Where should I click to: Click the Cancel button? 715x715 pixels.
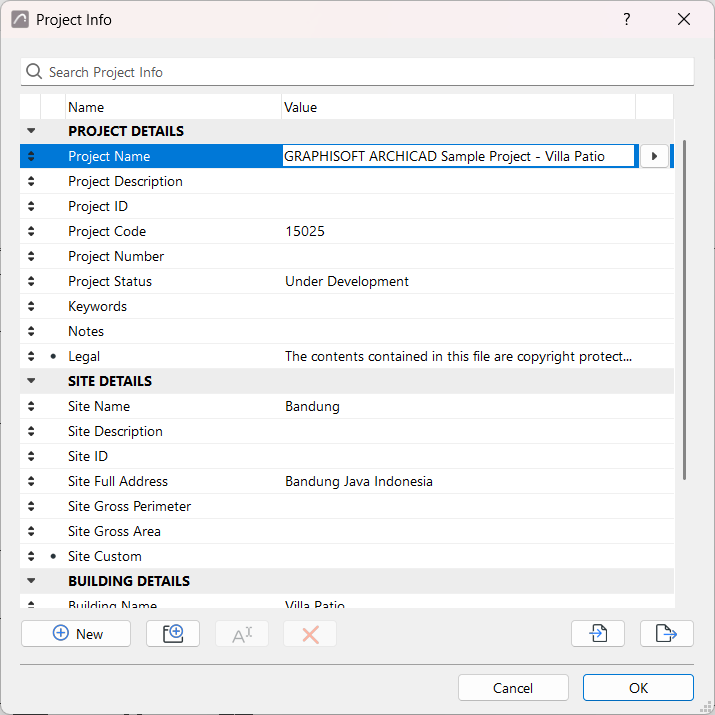[x=513, y=688]
